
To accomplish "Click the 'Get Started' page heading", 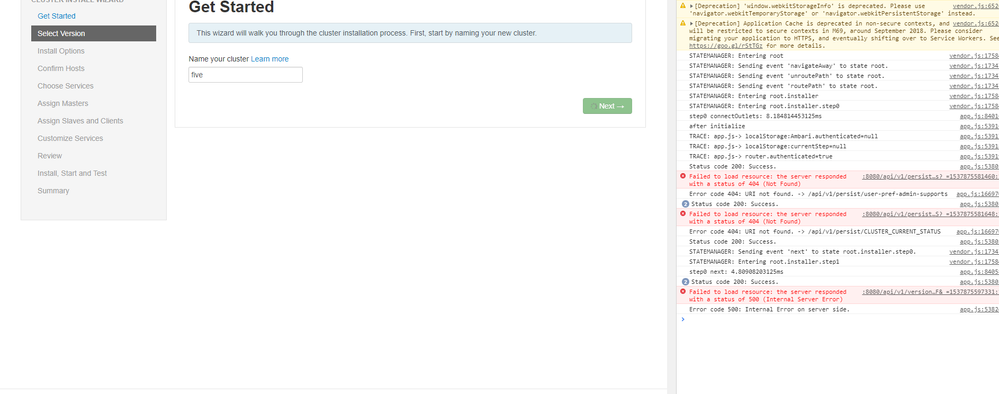I will [x=231, y=7].
